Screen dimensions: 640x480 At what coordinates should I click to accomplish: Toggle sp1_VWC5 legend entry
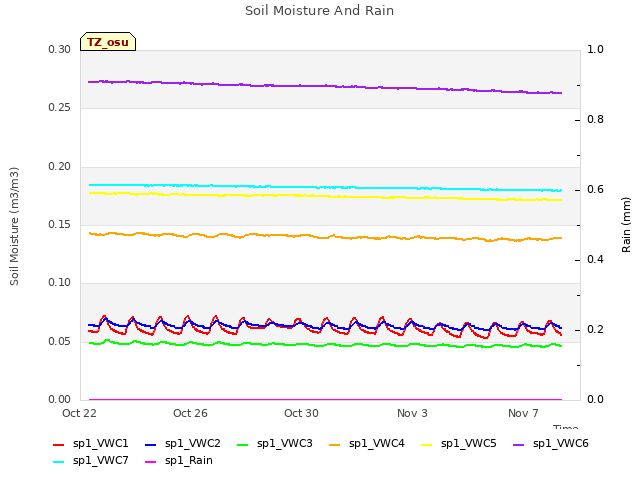[459, 444]
